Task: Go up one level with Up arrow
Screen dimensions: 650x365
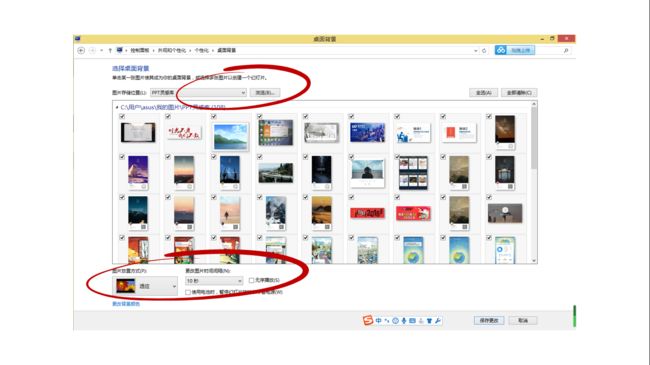Action: point(110,50)
